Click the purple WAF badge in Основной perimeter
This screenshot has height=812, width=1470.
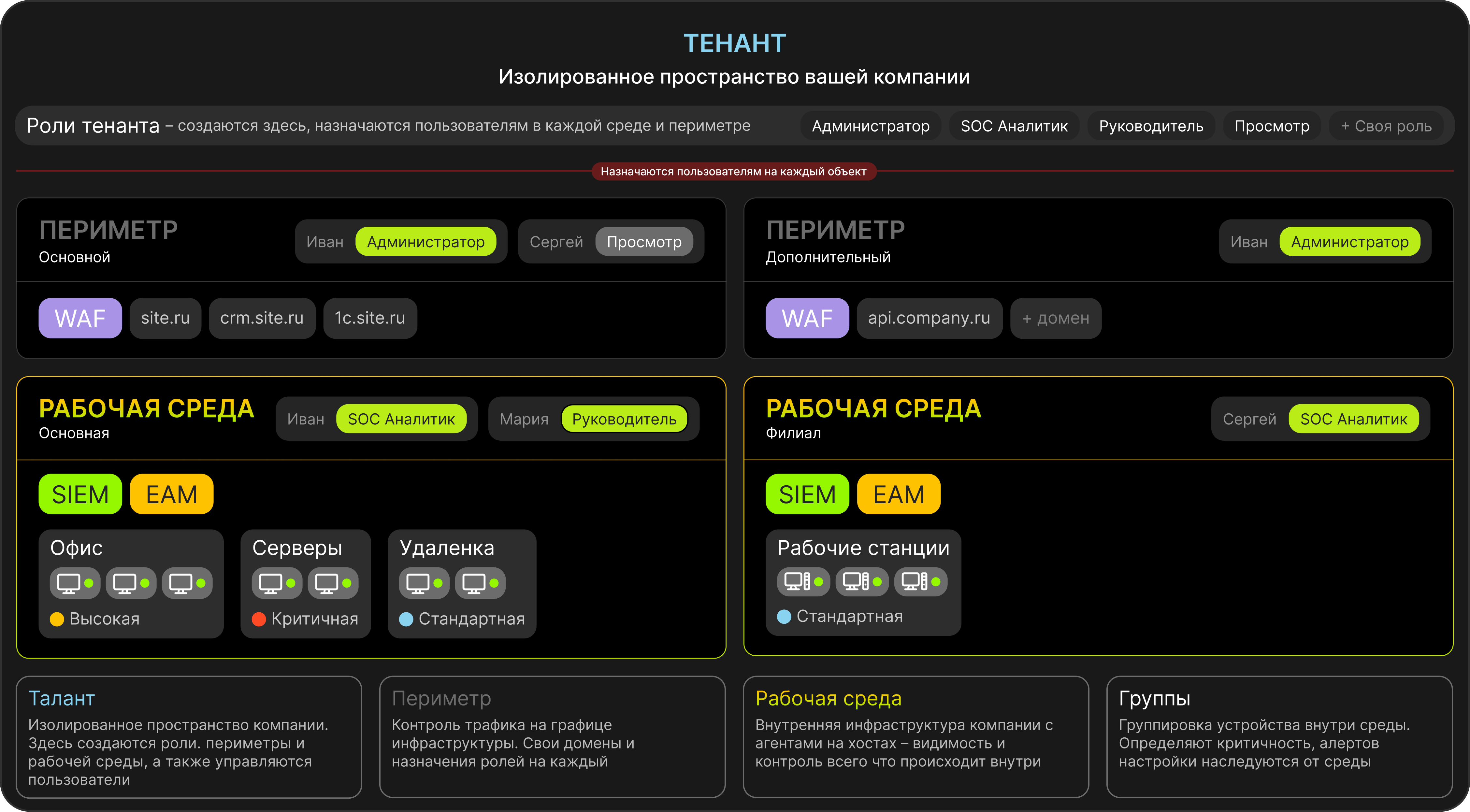[80, 319]
